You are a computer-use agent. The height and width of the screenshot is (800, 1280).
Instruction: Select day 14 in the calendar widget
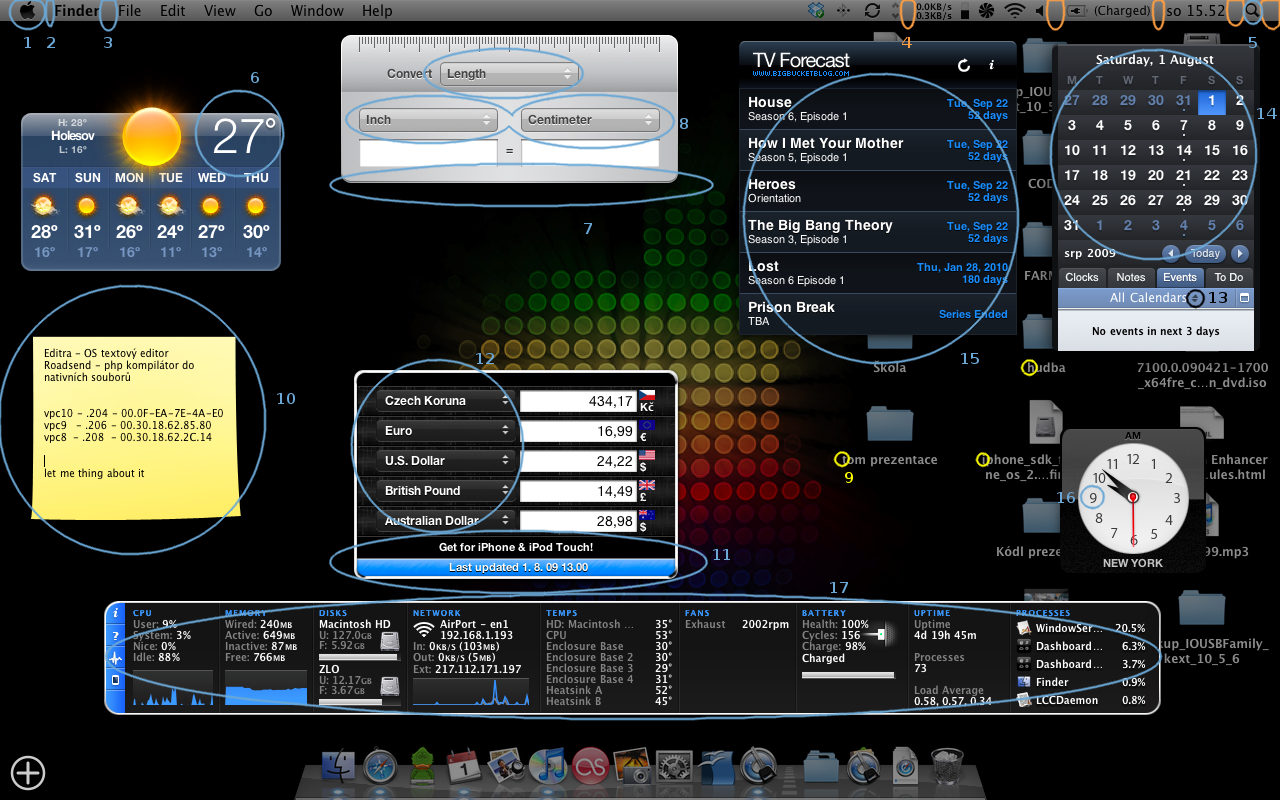1184,150
